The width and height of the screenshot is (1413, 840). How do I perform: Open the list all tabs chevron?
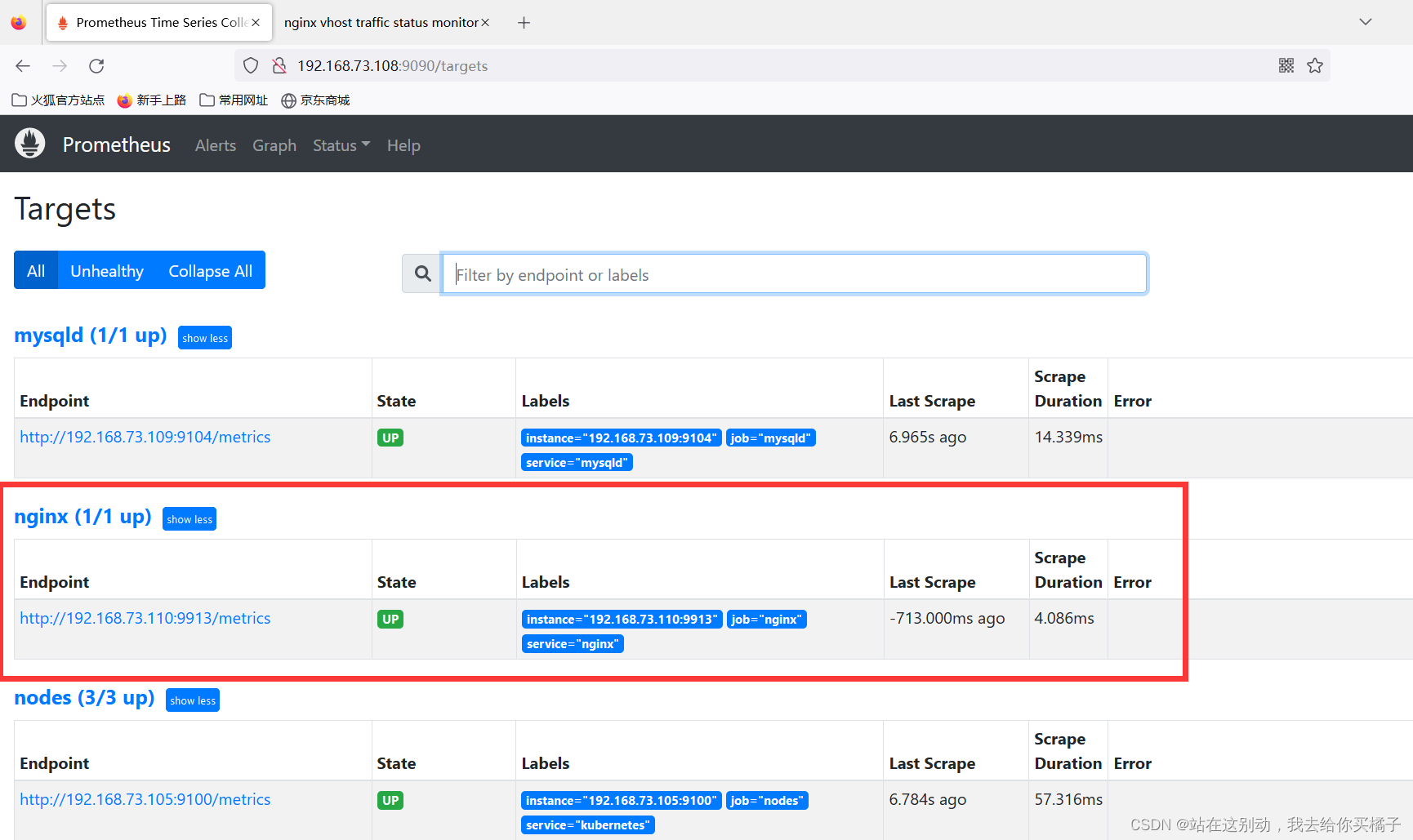tap(1366, 22)
